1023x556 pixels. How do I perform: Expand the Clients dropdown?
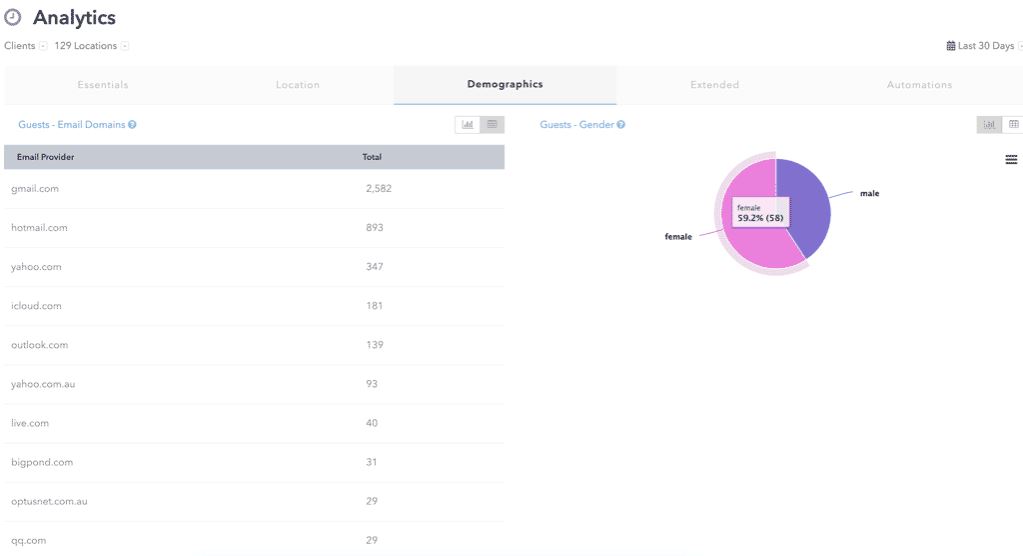pyautogui.click(x=43, y=46)
